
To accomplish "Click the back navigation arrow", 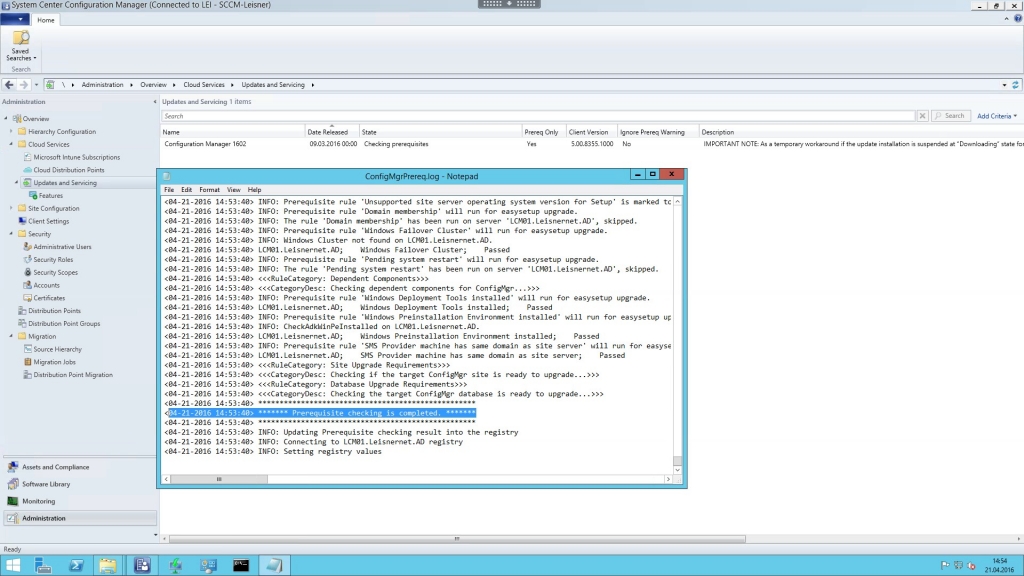I will [9, 84].
